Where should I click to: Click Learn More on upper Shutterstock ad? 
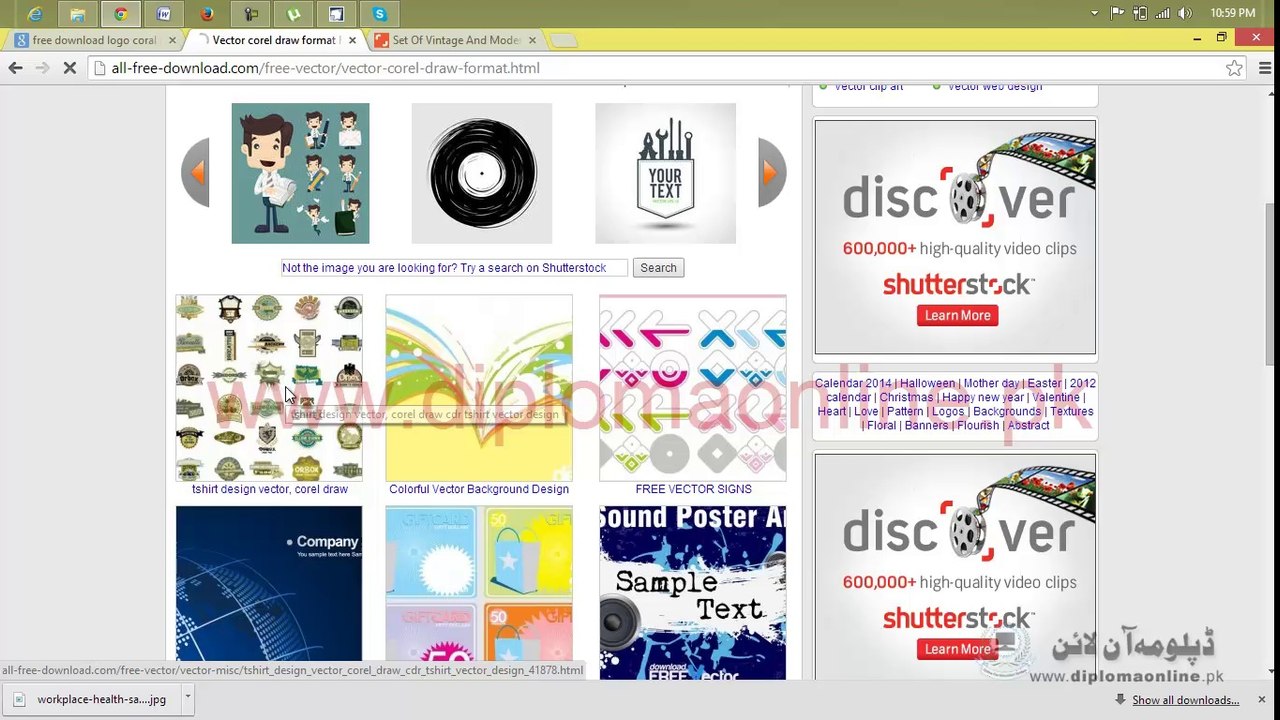pos(957,315)
